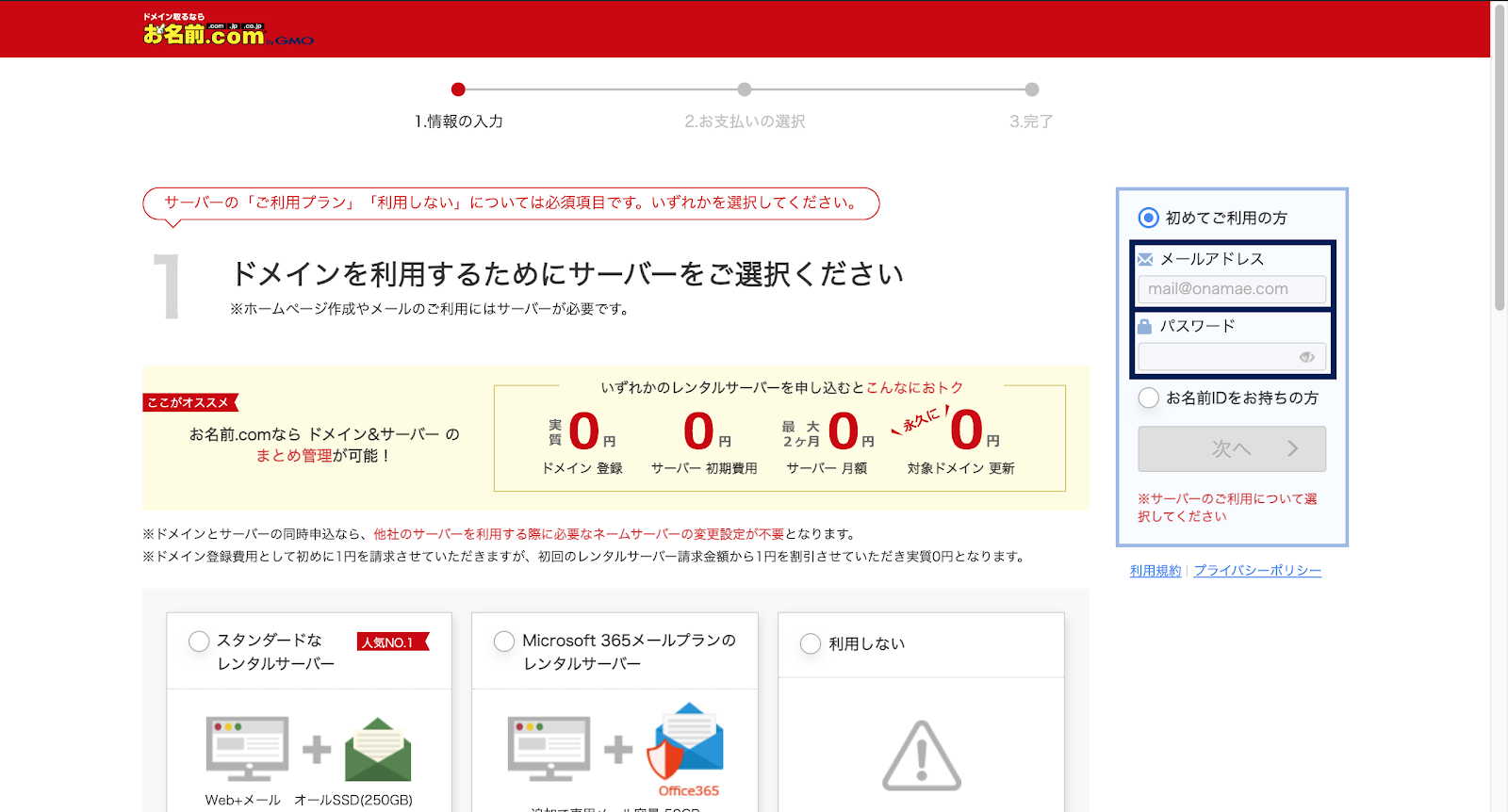Viewport: 1508px width, 812px height.
Task: Toggle password visibility eye icon
Action: point(1306,357)
